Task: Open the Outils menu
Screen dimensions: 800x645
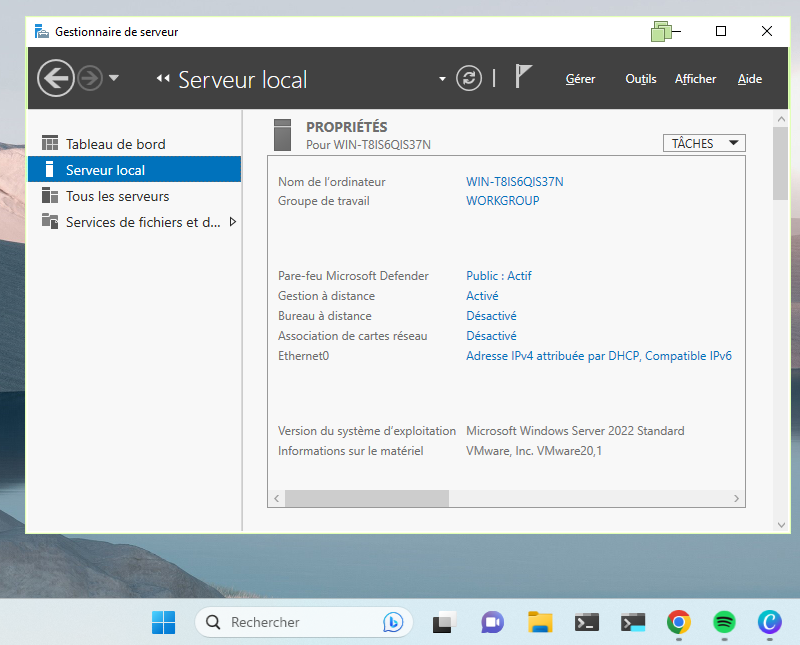Action: coord(640,78)
